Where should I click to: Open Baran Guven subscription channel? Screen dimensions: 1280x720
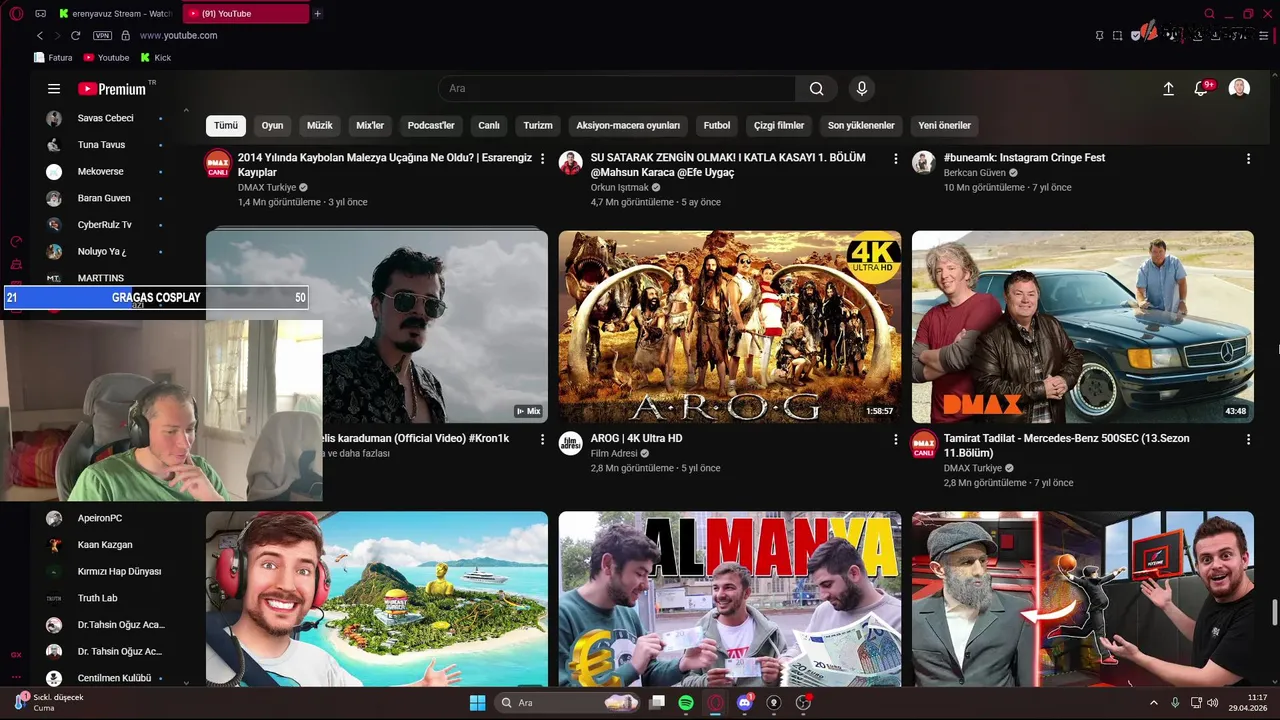105,198
